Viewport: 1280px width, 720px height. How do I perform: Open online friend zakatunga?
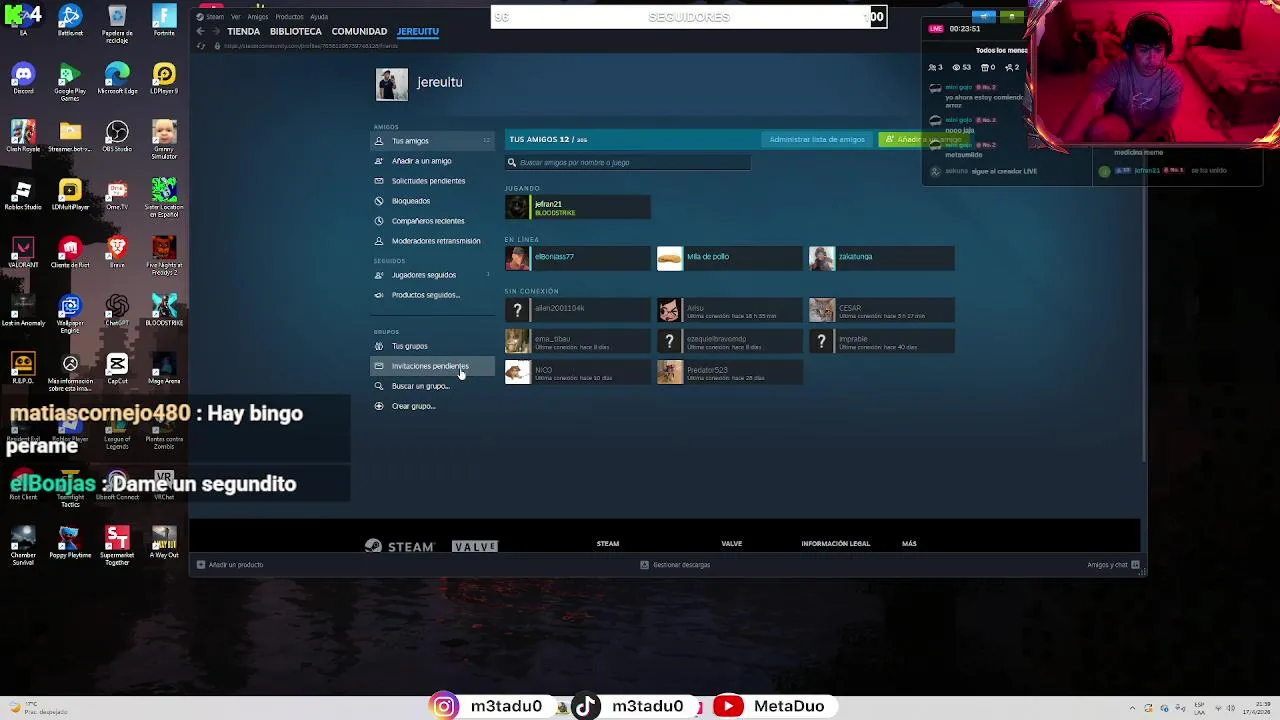882,259
